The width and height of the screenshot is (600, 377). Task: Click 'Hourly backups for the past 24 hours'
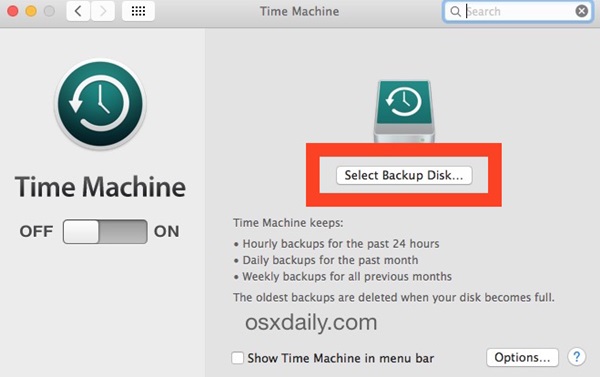pyautogui.click(x=341, y=244)
